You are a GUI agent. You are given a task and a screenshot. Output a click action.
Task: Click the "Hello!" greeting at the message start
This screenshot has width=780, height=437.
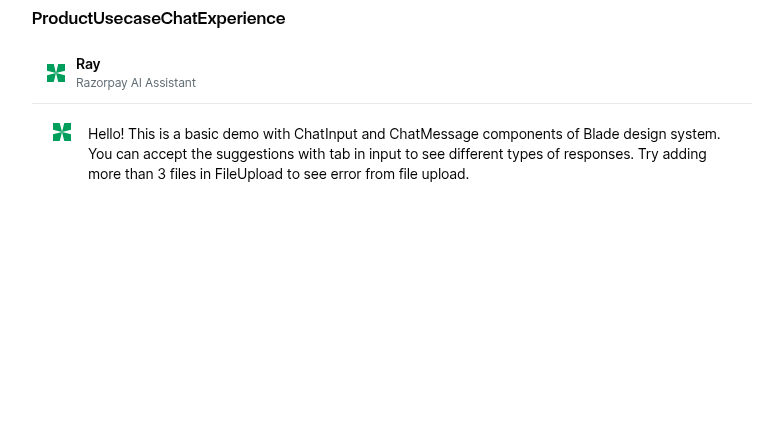point(106,134)
